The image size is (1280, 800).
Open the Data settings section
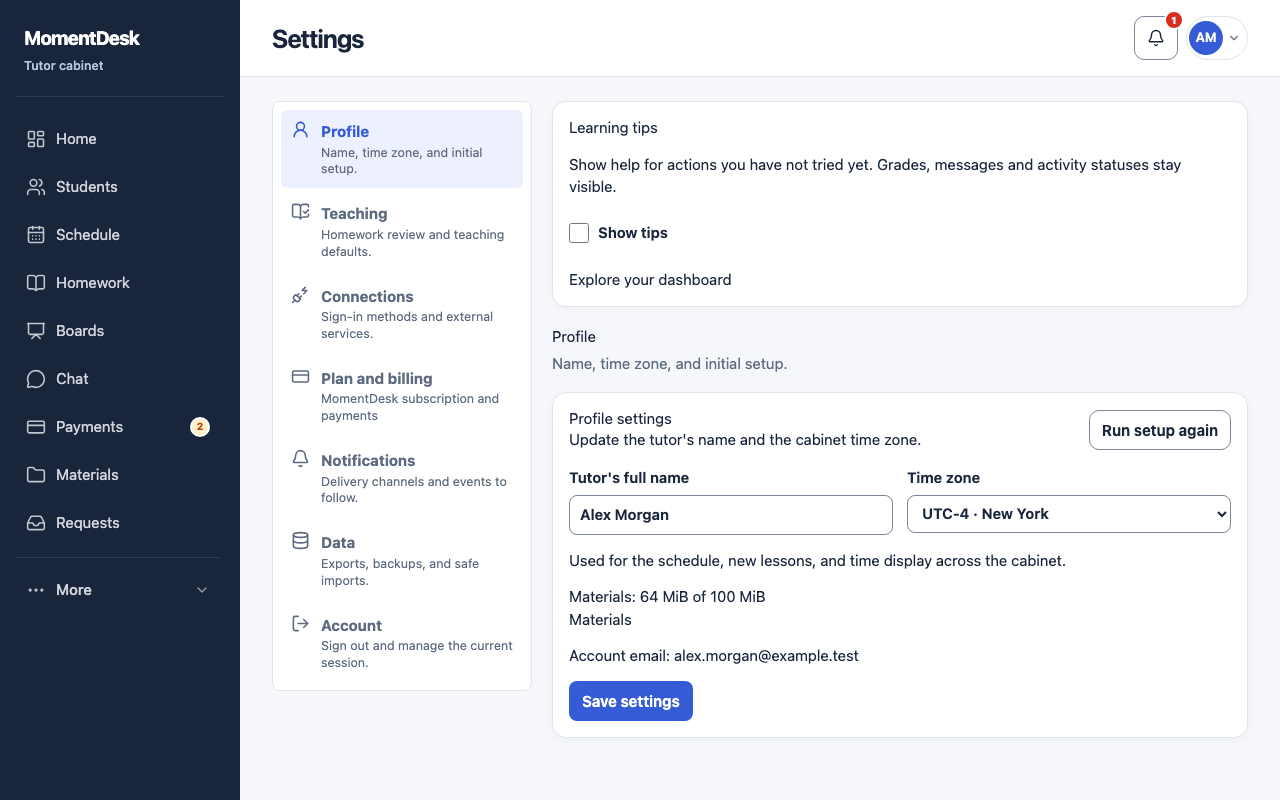402,561
